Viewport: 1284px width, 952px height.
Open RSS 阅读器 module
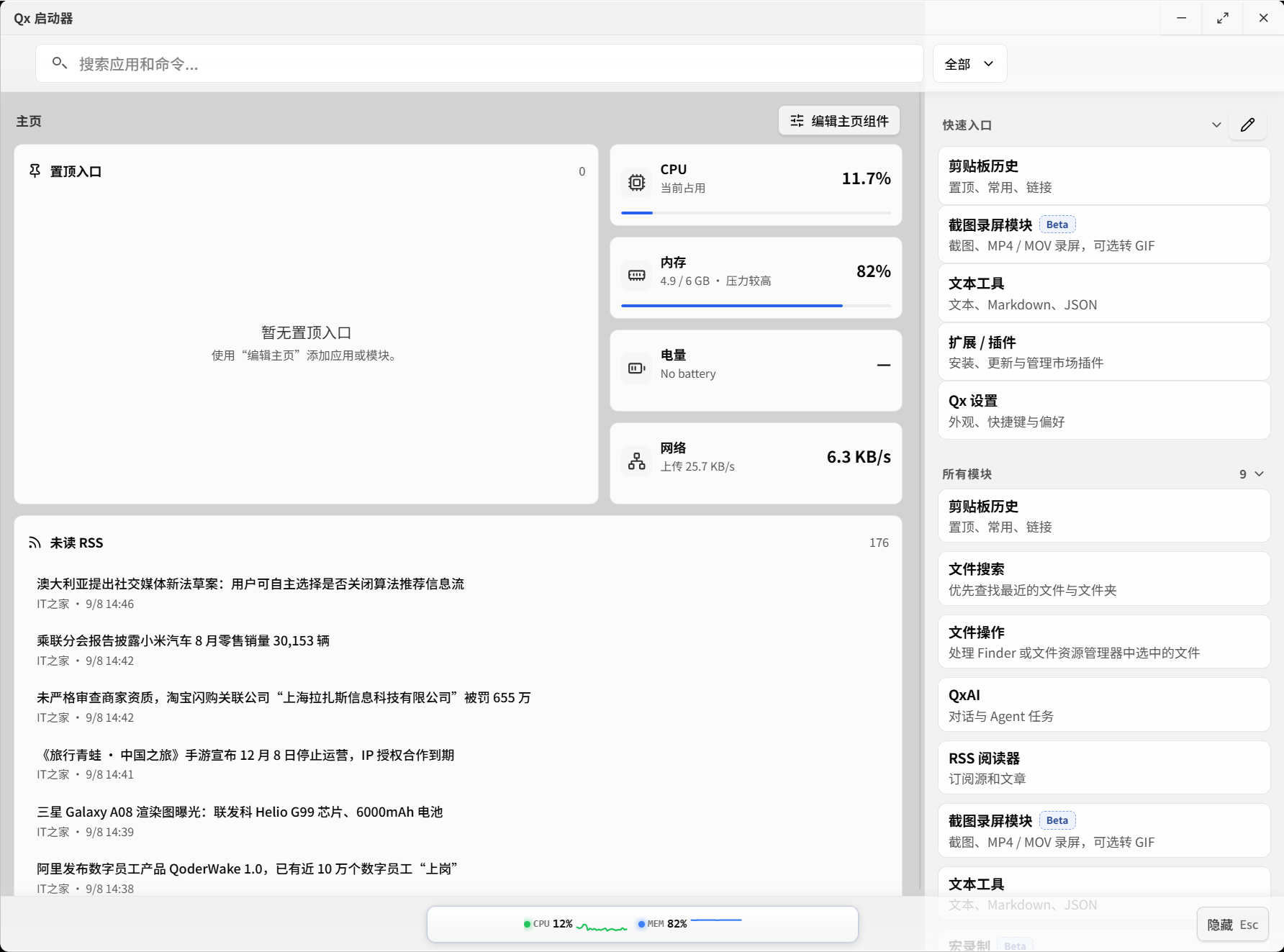coord(1103,768)
